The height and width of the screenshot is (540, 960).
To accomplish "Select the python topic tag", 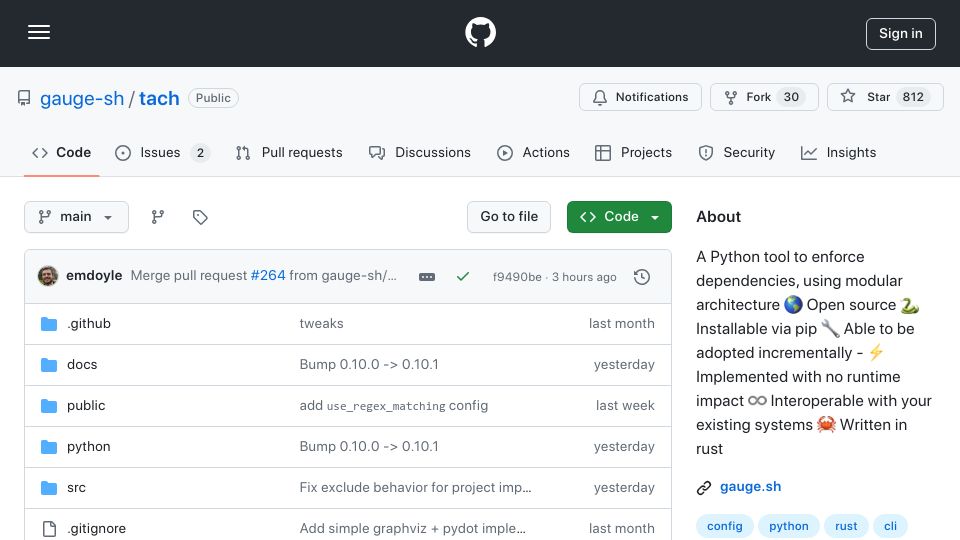I will (789, 526).
